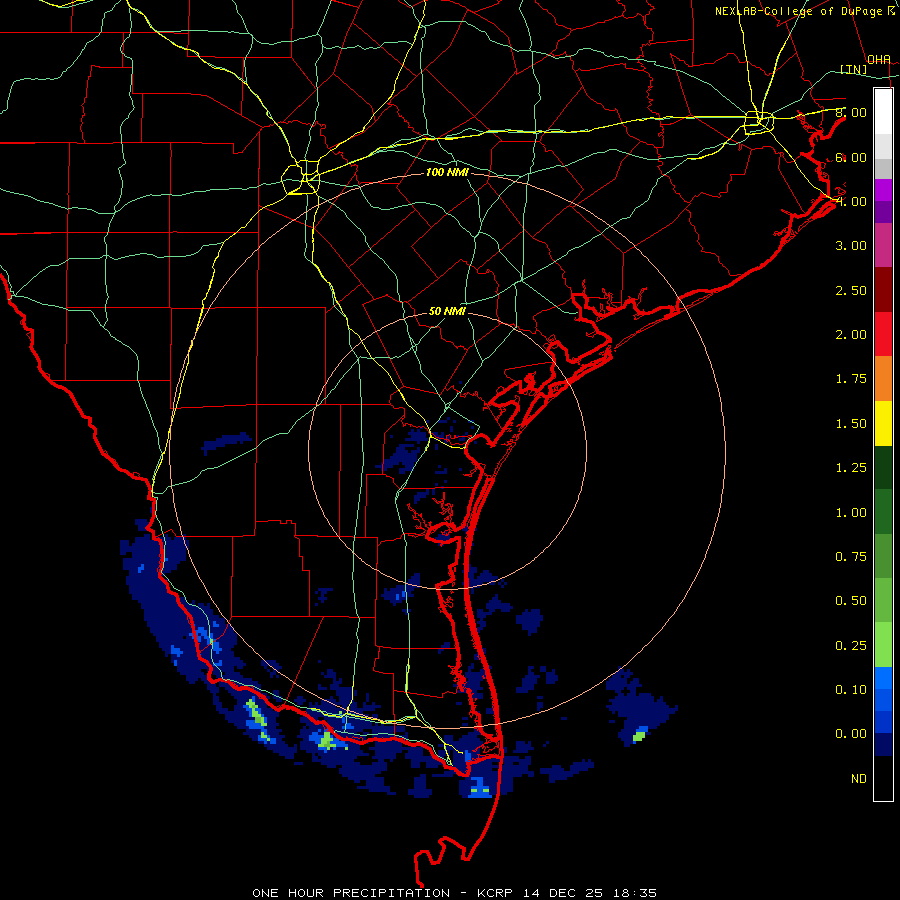Click the 0.50 legend value

(x=851, y=601)
